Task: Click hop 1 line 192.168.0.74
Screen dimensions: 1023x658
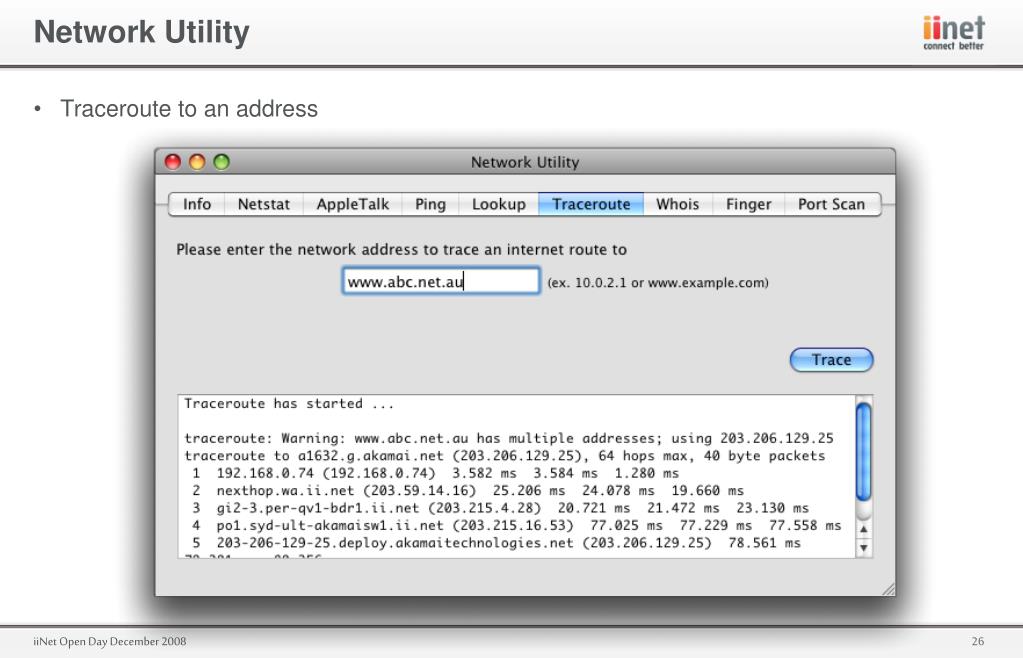Action: pos(435,473)
